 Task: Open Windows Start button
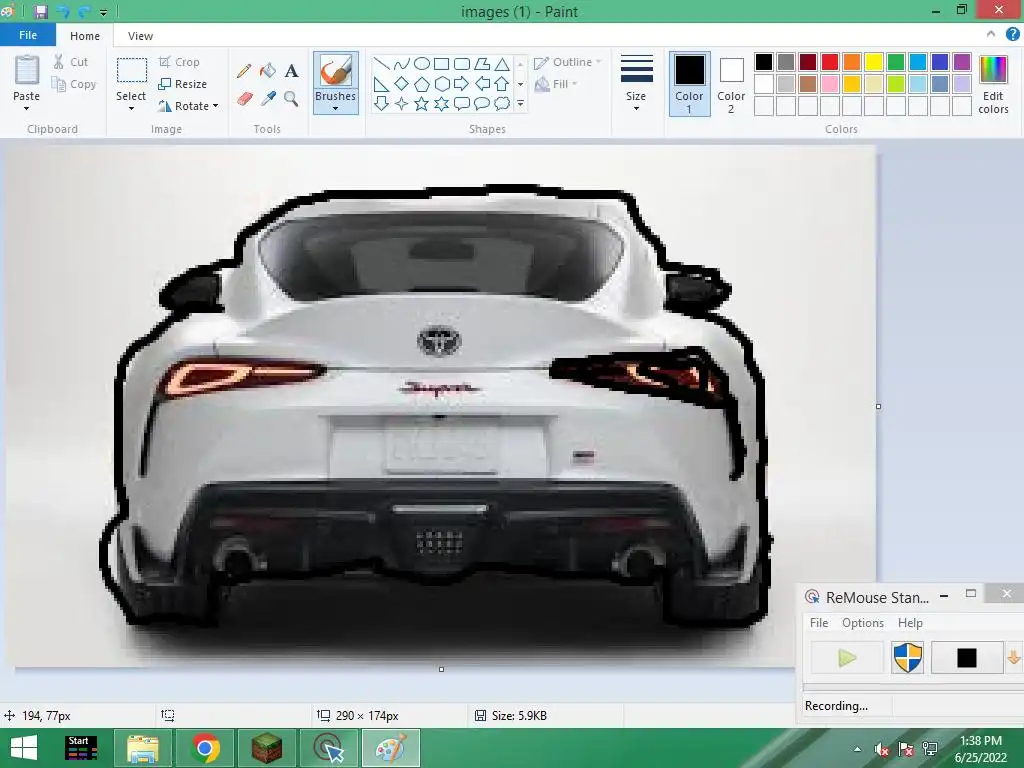(x=24, y=748)
